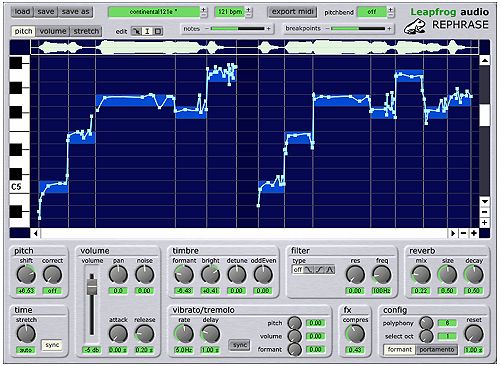Click the filter res knob
The width and height of the screenshot is (500, 366).
(355, 275)
